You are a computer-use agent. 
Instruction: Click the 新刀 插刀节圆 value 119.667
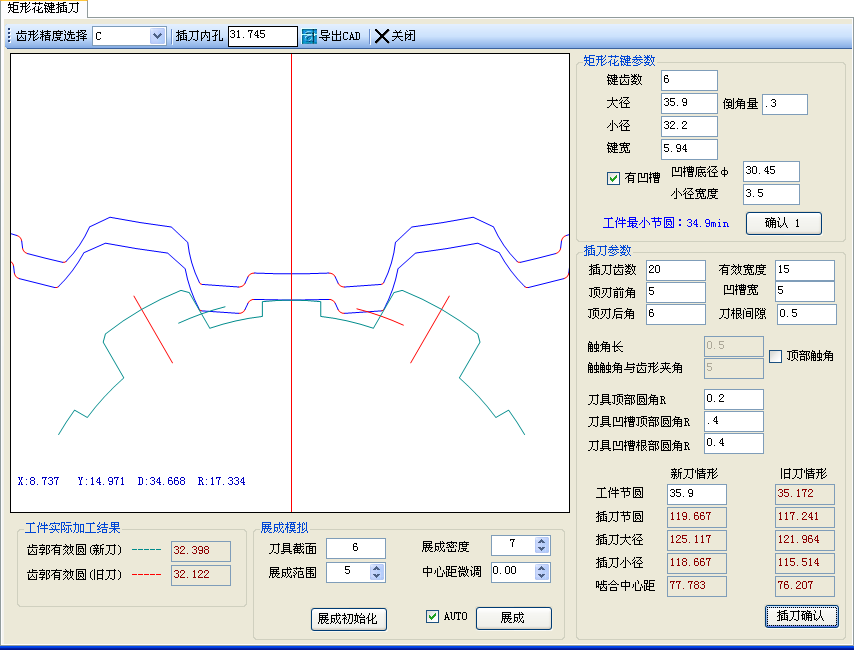[x=697, y=517]
